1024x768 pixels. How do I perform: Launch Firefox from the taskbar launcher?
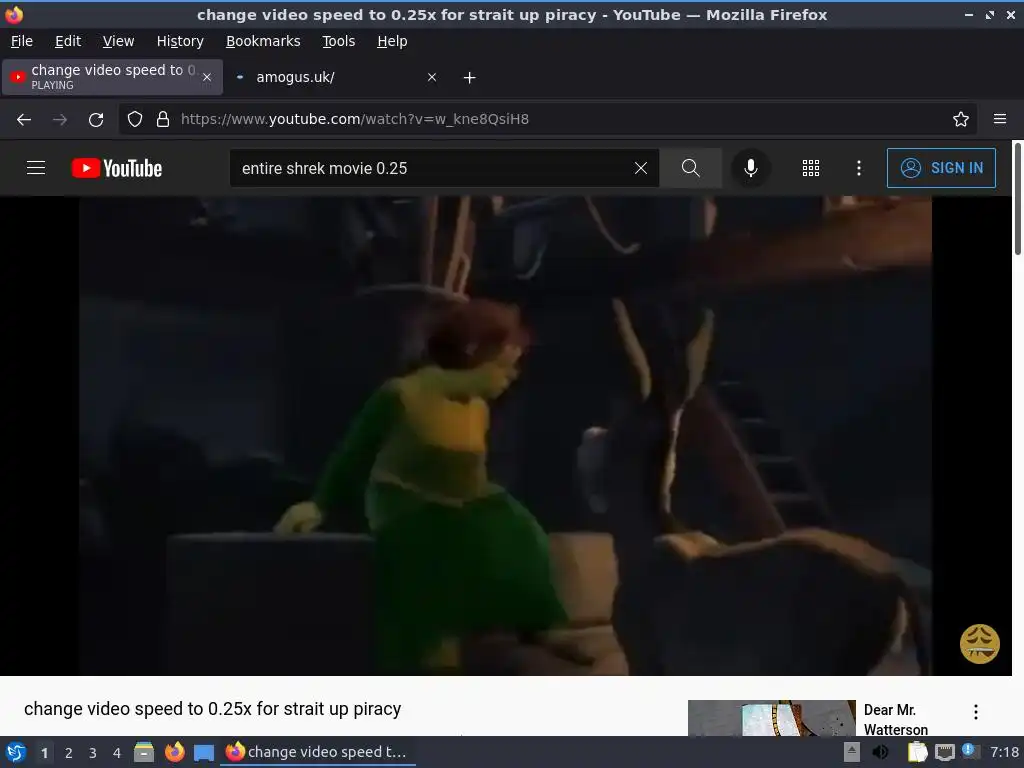click(x=174, y=752)
